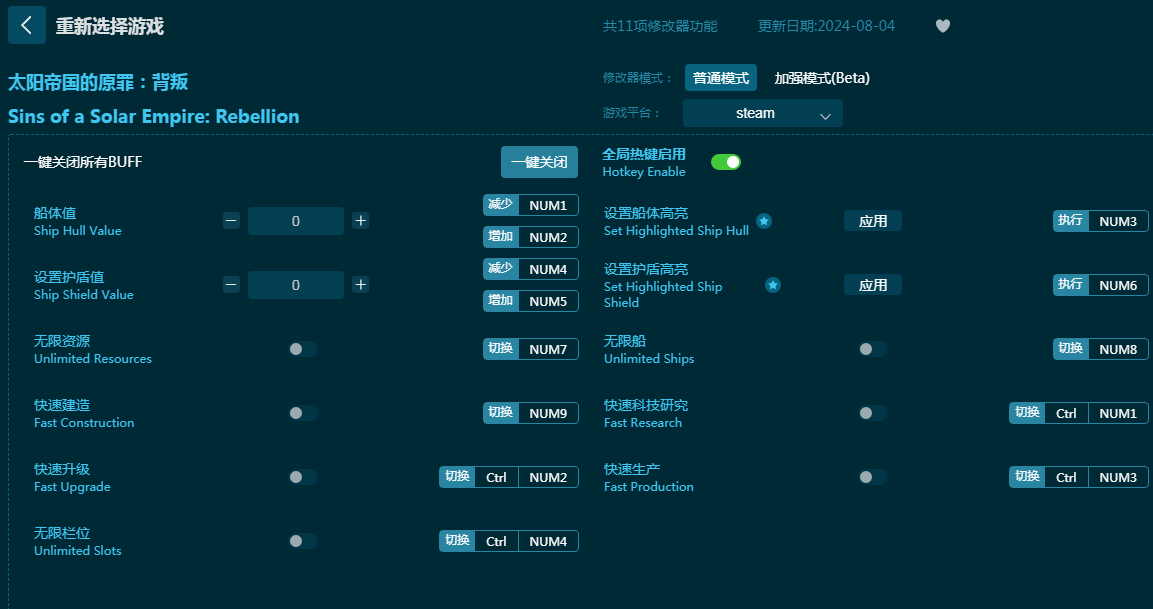Toggle Fast Production on

click(x=873, y=477)
